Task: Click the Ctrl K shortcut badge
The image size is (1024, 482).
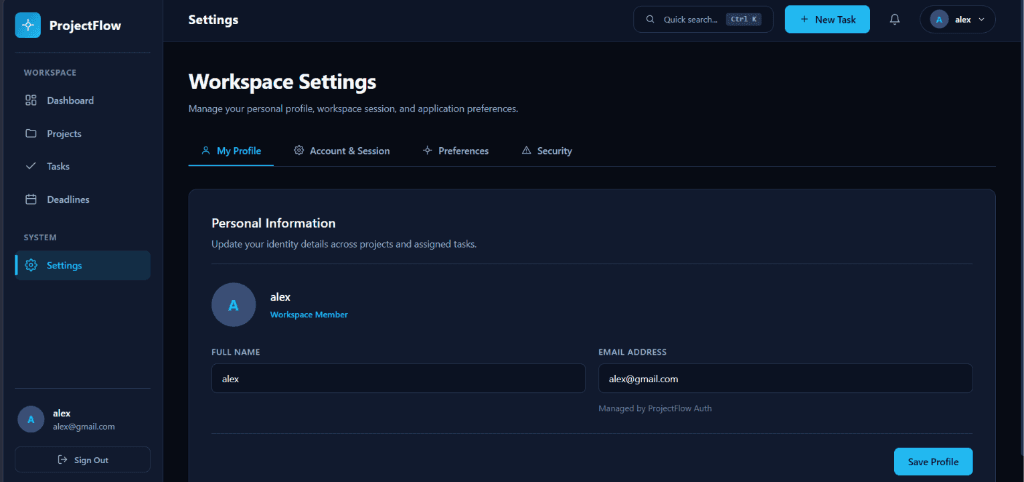Action: pyautogui.click(x=744, y=20)
